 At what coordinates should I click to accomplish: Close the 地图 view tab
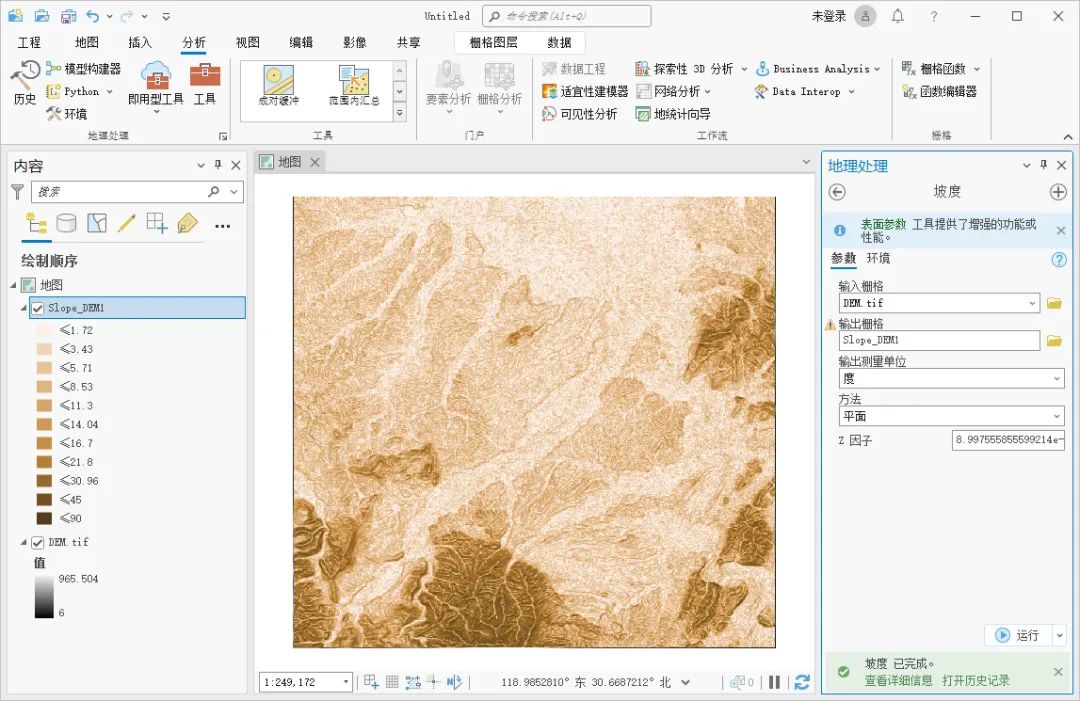[315, 162]
